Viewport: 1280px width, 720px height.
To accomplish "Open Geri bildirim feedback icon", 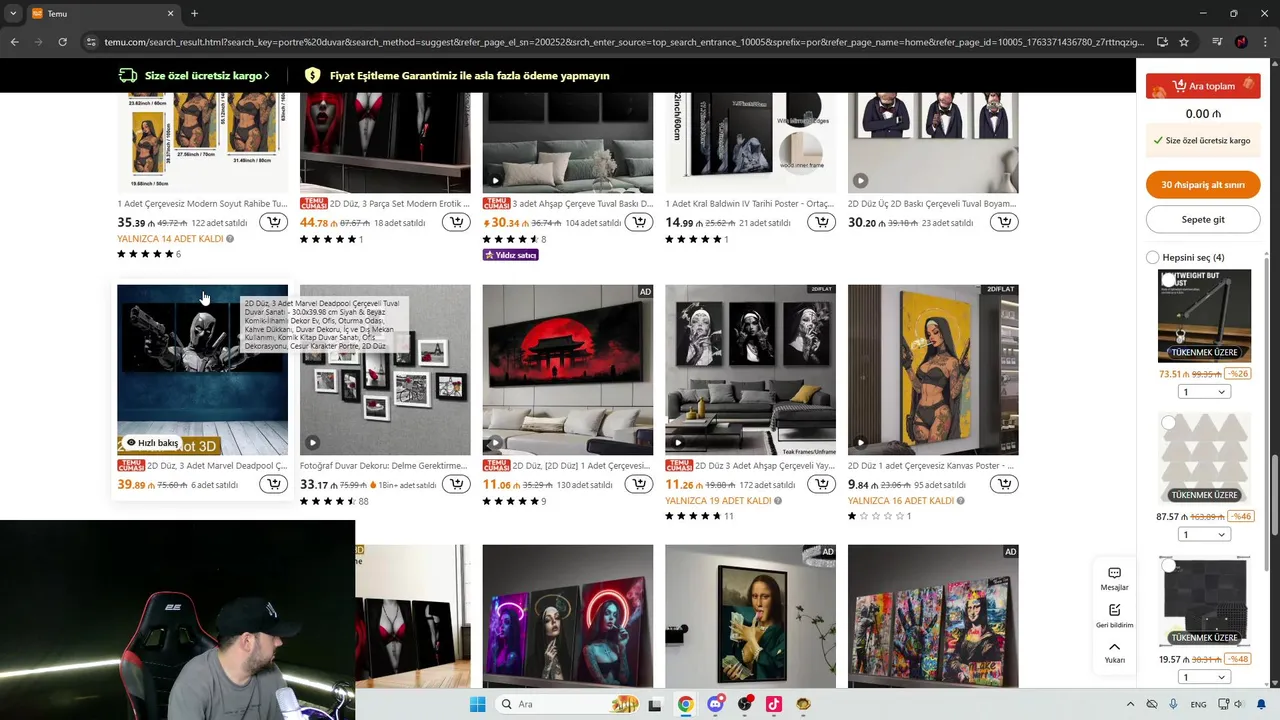I will (x=1114, y=616).
